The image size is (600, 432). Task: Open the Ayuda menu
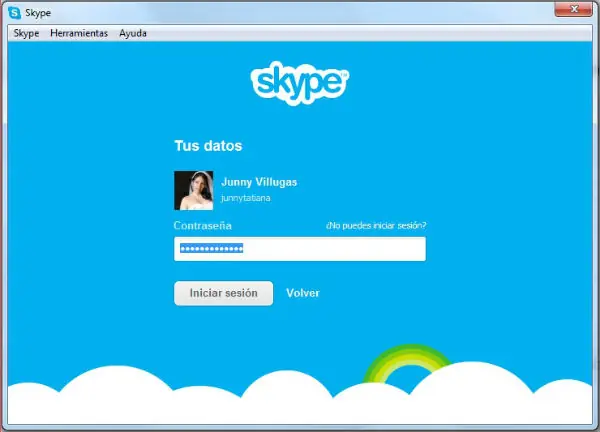[133, 33]
